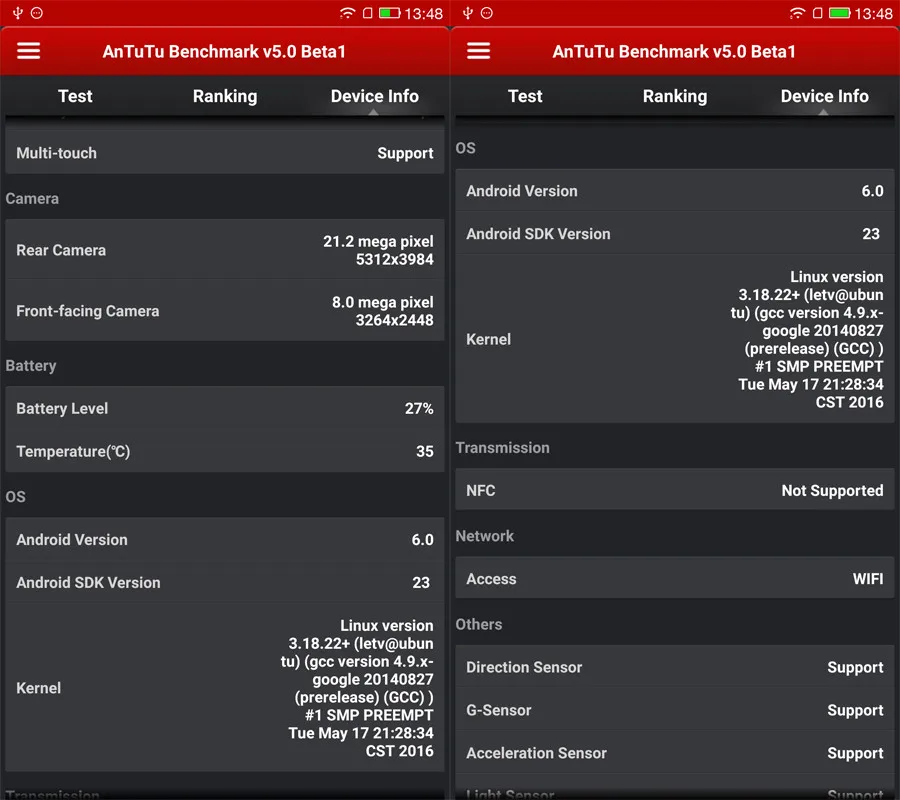Screen dimensions: 900x800
Task: Tap the battery icon in right status bar
Action: 840,13
